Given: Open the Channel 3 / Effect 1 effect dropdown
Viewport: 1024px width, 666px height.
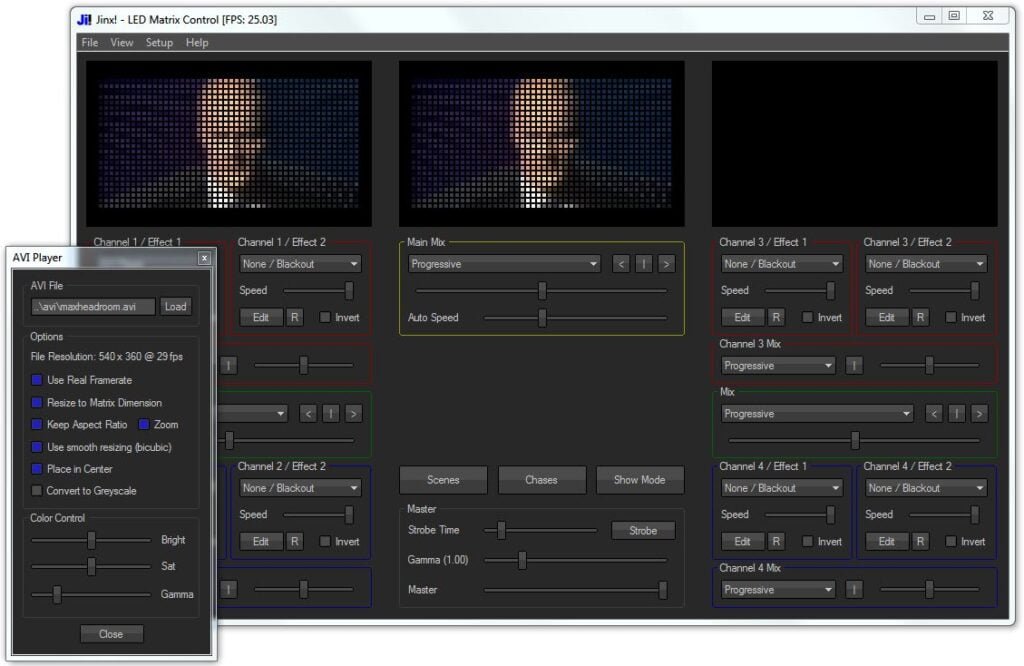Looking at the screenshot, I should pyautogui.click(x=780, y=263).
